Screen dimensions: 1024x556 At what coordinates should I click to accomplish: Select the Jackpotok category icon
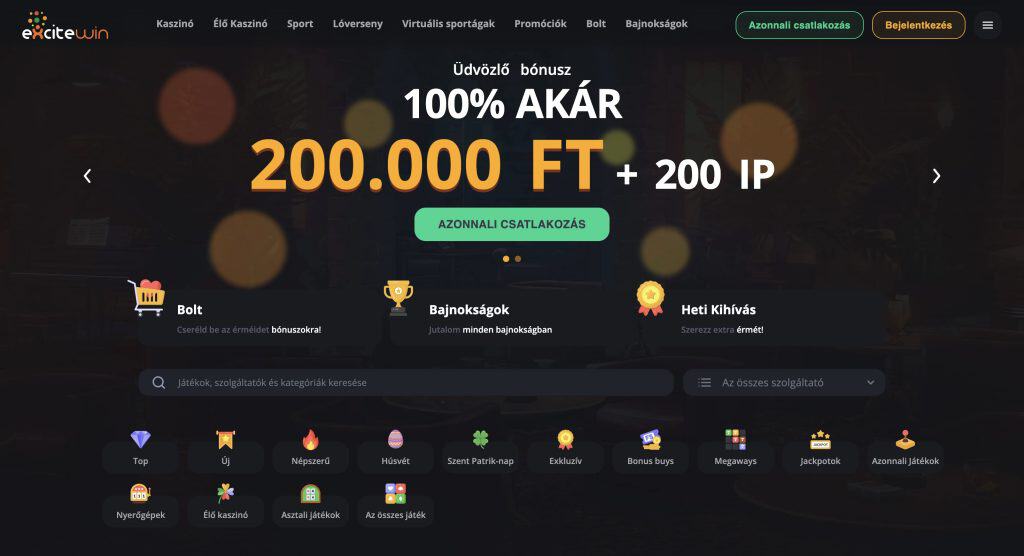[x=820, y=450]
